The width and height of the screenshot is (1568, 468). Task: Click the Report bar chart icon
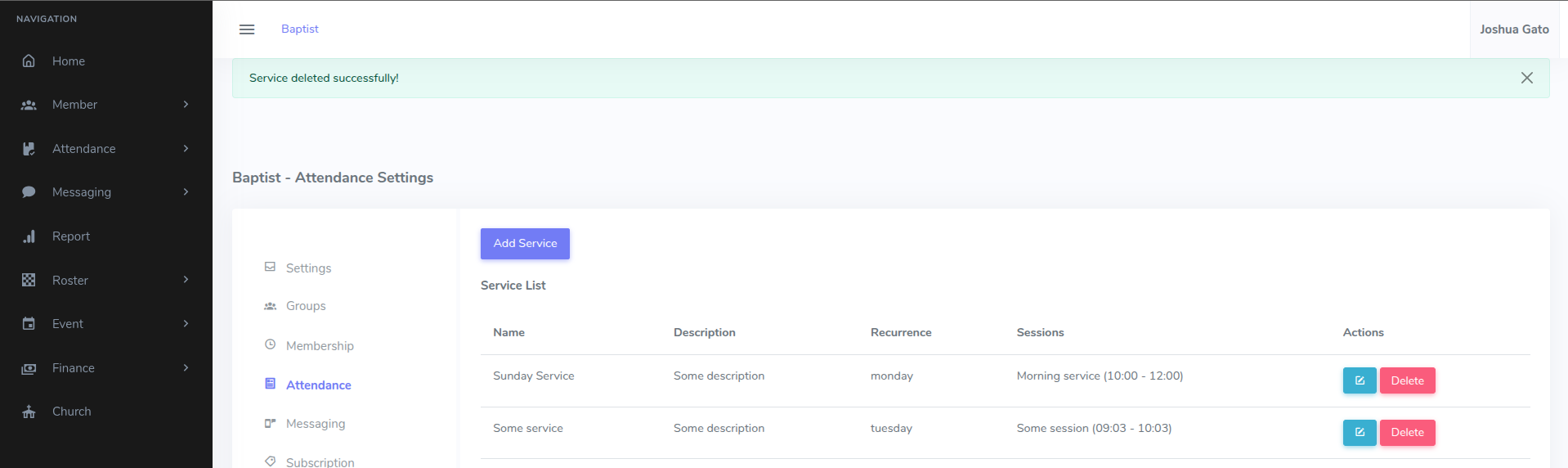click(x=29, y=236)
